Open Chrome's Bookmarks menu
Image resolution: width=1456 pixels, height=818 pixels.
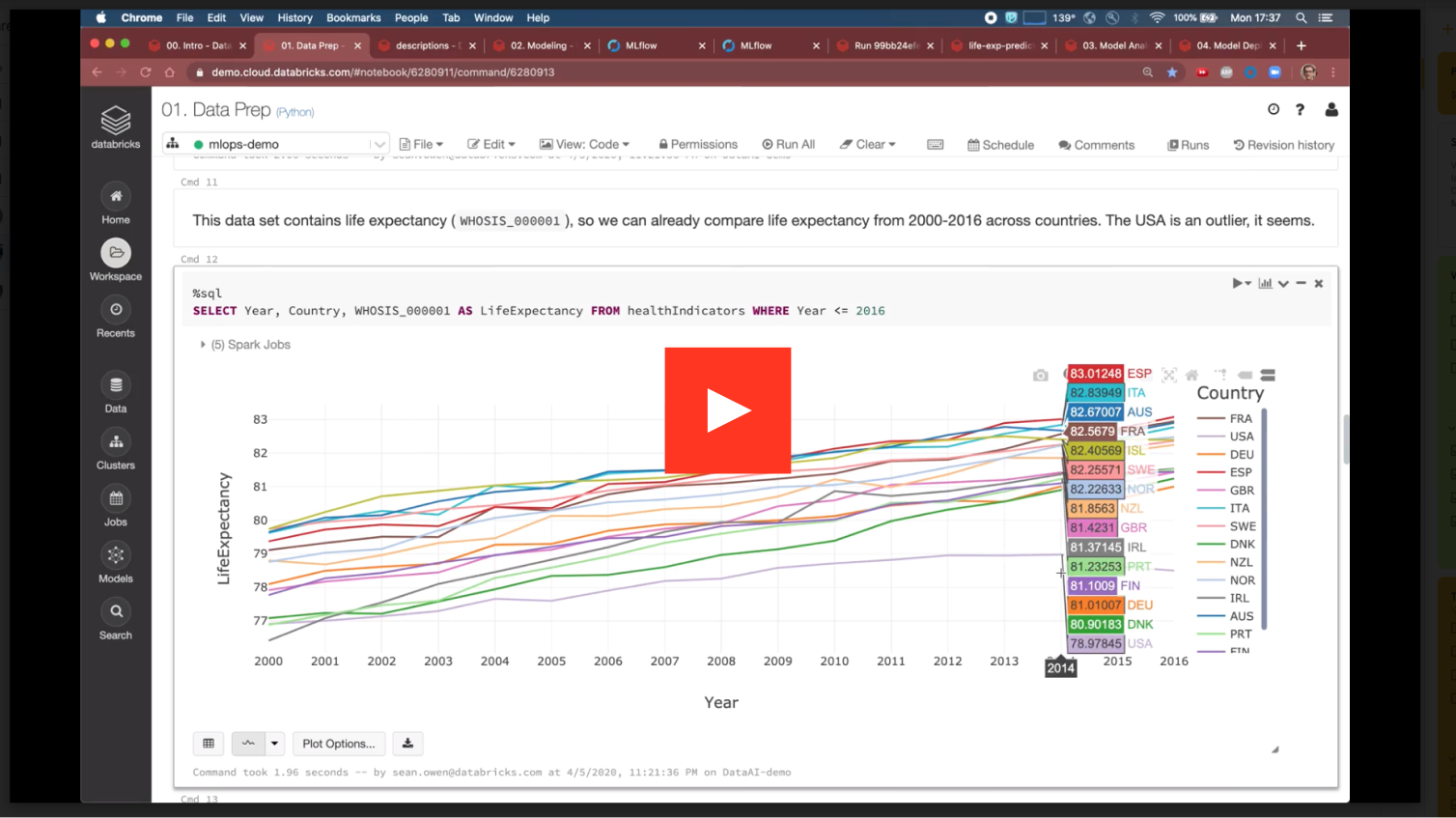pos(353,17)
